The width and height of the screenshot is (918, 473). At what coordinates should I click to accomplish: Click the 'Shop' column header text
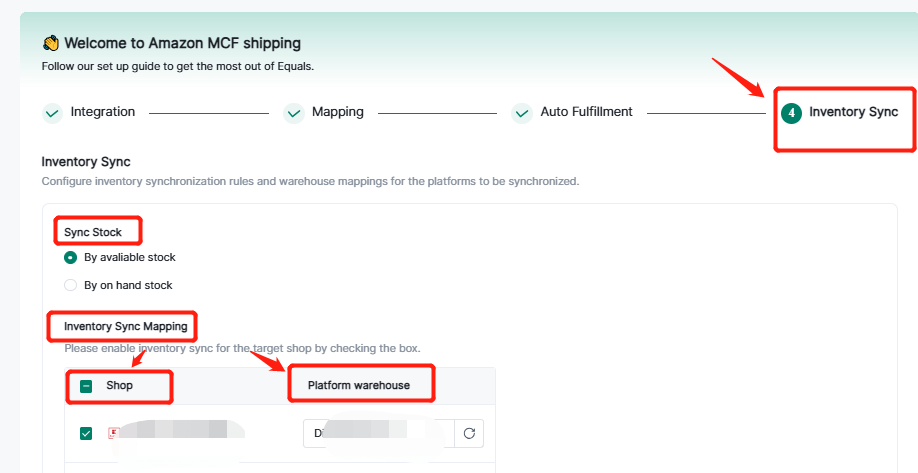pyautogui.click(x=119, y=386)
